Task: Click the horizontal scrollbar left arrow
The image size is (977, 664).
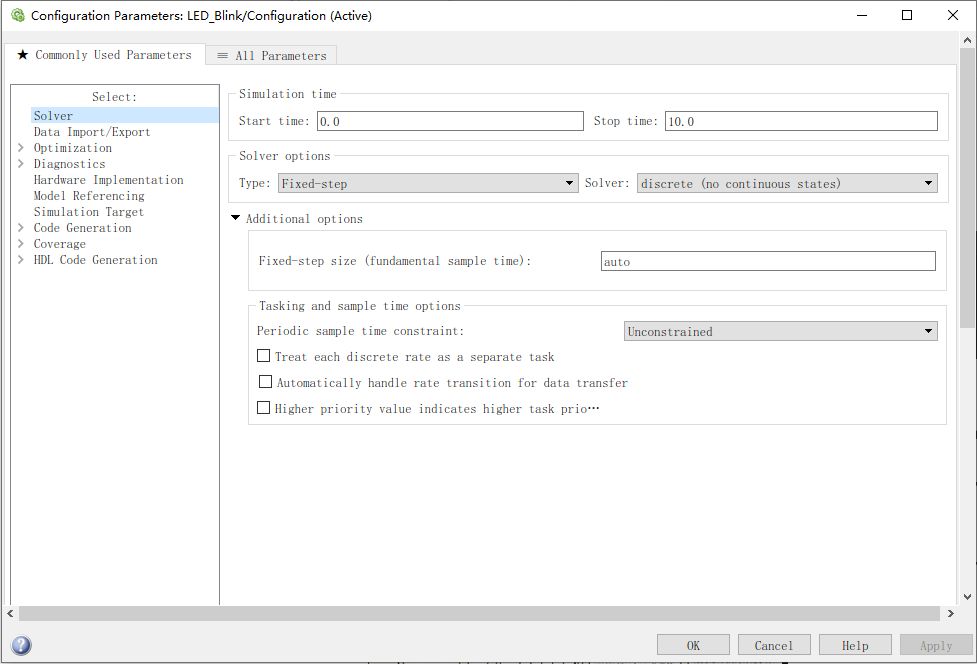Action: pos(11,614)
